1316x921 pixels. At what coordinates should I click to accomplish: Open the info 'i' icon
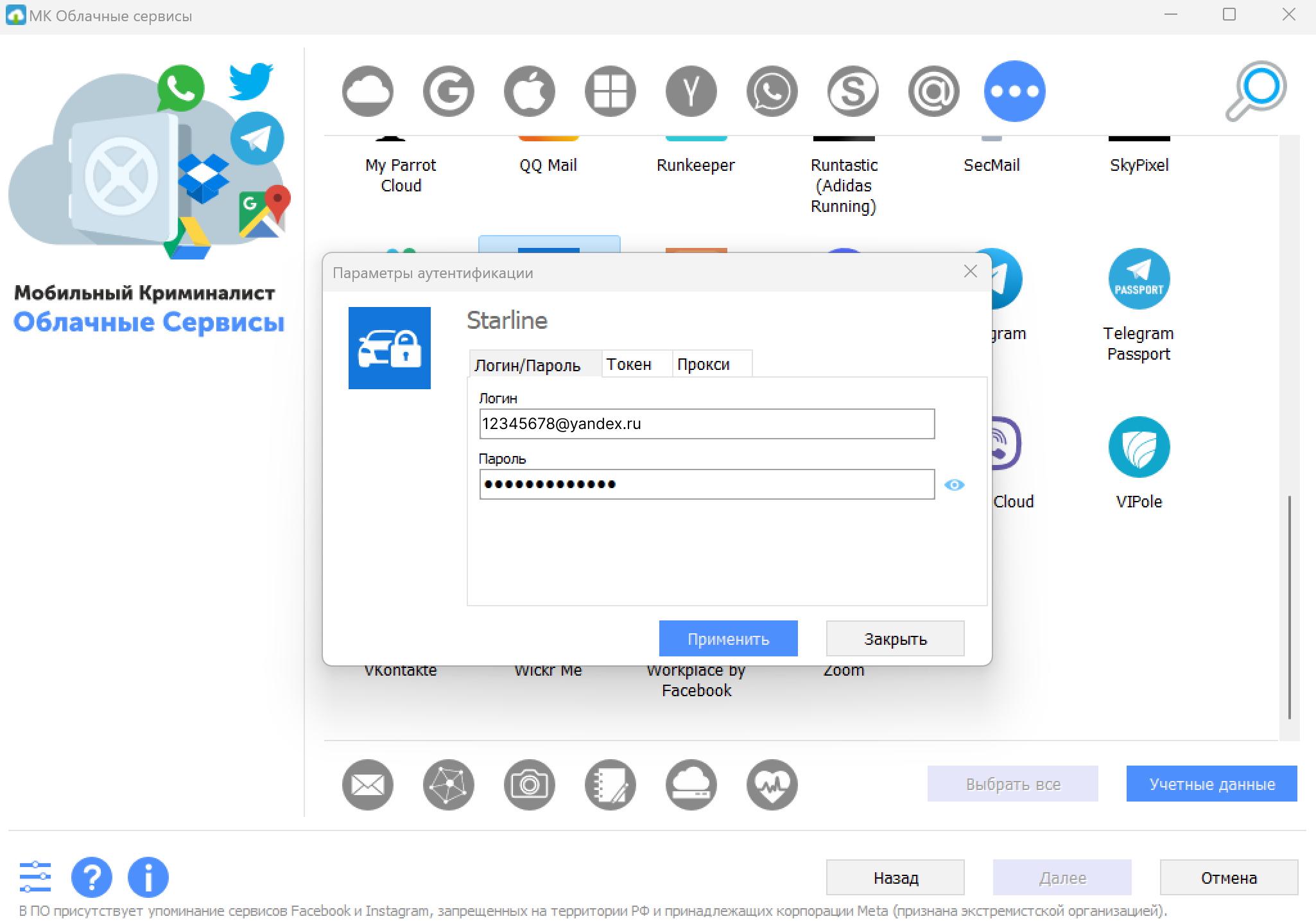coord(148,877)
